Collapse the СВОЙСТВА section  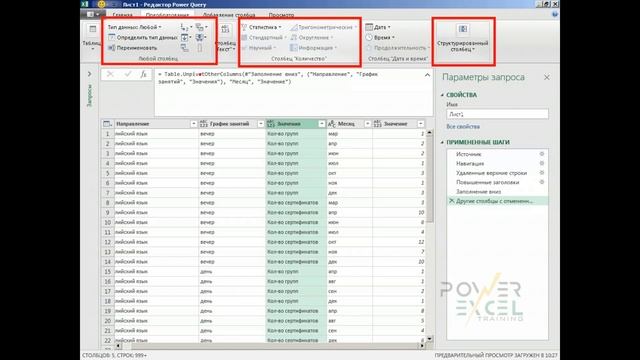[442, 95]
